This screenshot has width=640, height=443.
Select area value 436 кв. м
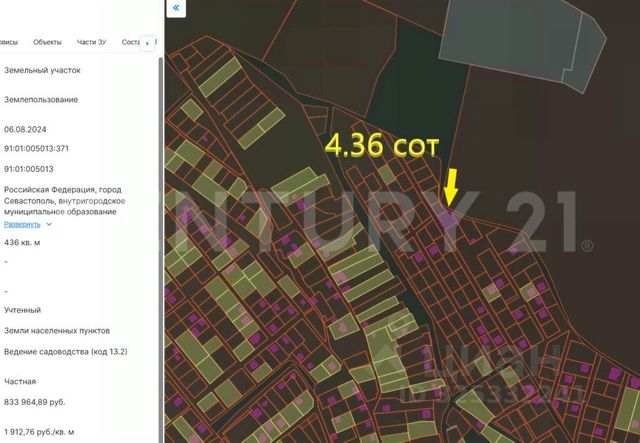coord(22,243)
